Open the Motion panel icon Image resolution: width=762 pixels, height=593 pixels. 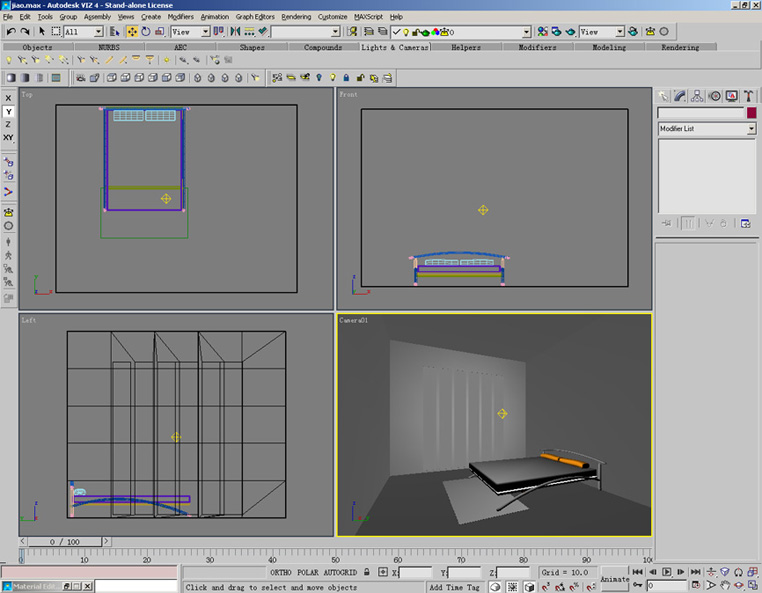(x=713, y=96)
